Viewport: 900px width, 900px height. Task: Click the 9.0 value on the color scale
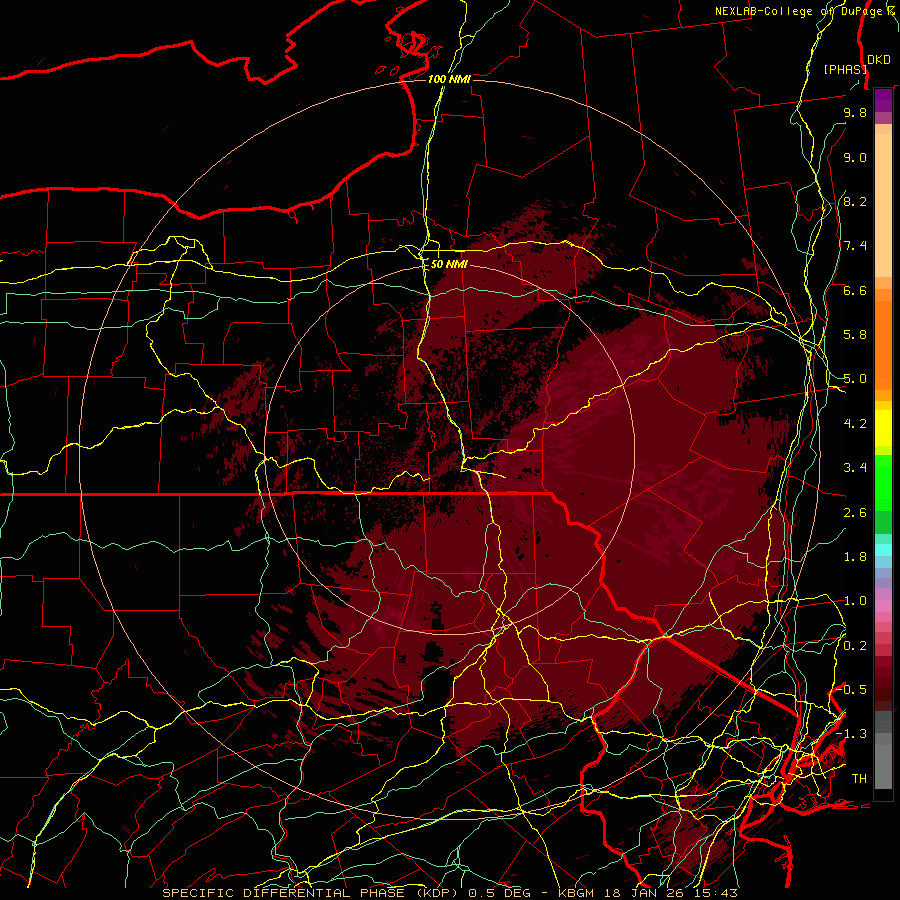tap(855, 157)
